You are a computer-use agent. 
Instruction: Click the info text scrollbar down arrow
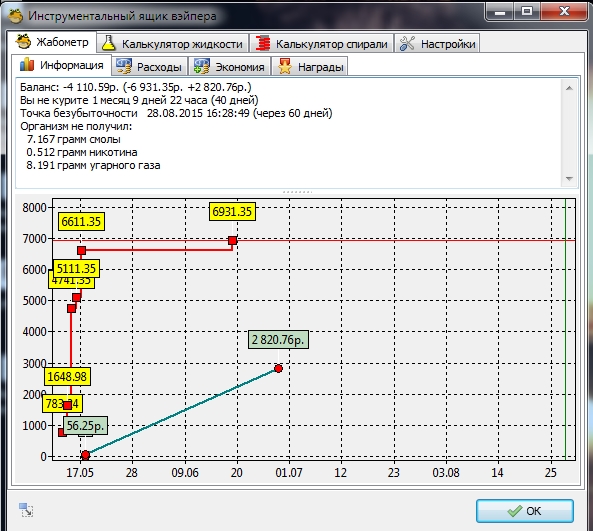pos(569,179)
